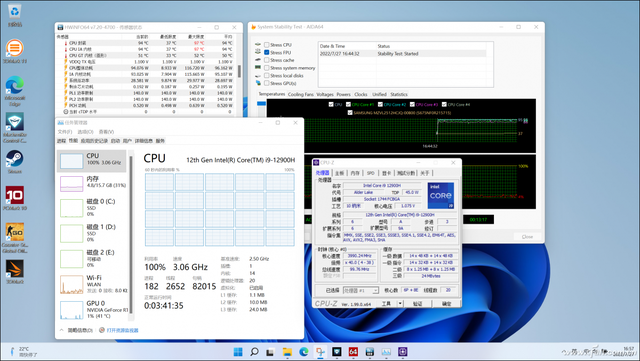Select the Stability Test Started log row

[402, 53]
